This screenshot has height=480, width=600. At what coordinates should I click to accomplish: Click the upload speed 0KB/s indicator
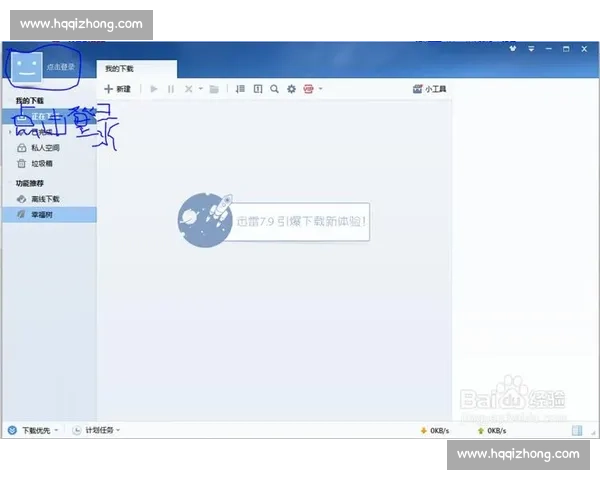(x=492, y=431)
